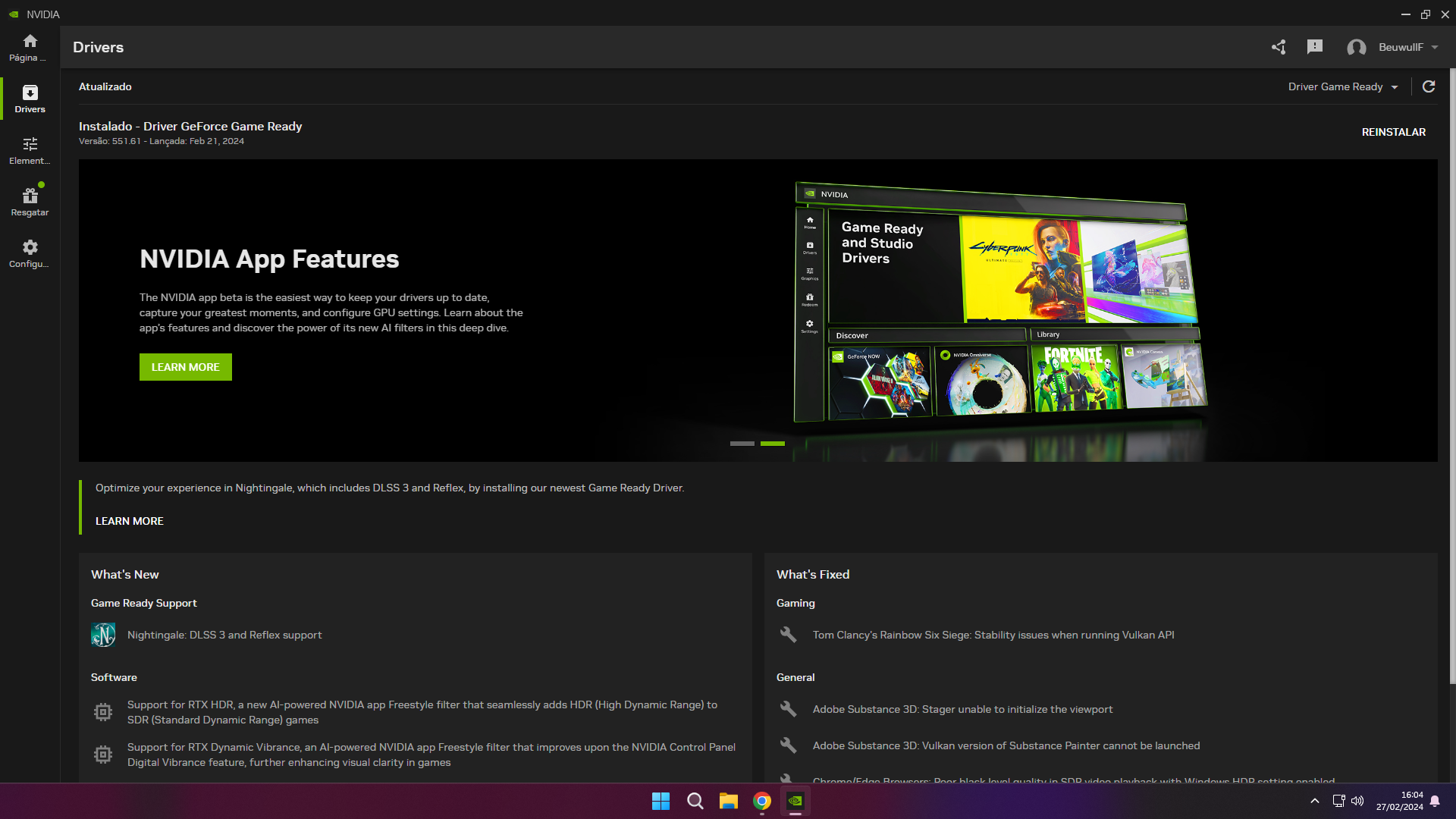The image size is (1456, 819).
Task: Click the chip icon beside RTX Dynamic Vibrance
Action: pyautogui.click(x=103, y=755)
